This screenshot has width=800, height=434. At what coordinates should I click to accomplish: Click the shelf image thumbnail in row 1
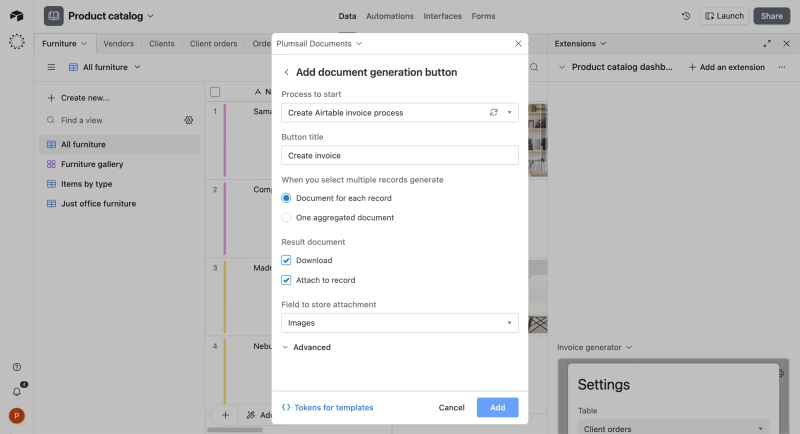[538, 140]
